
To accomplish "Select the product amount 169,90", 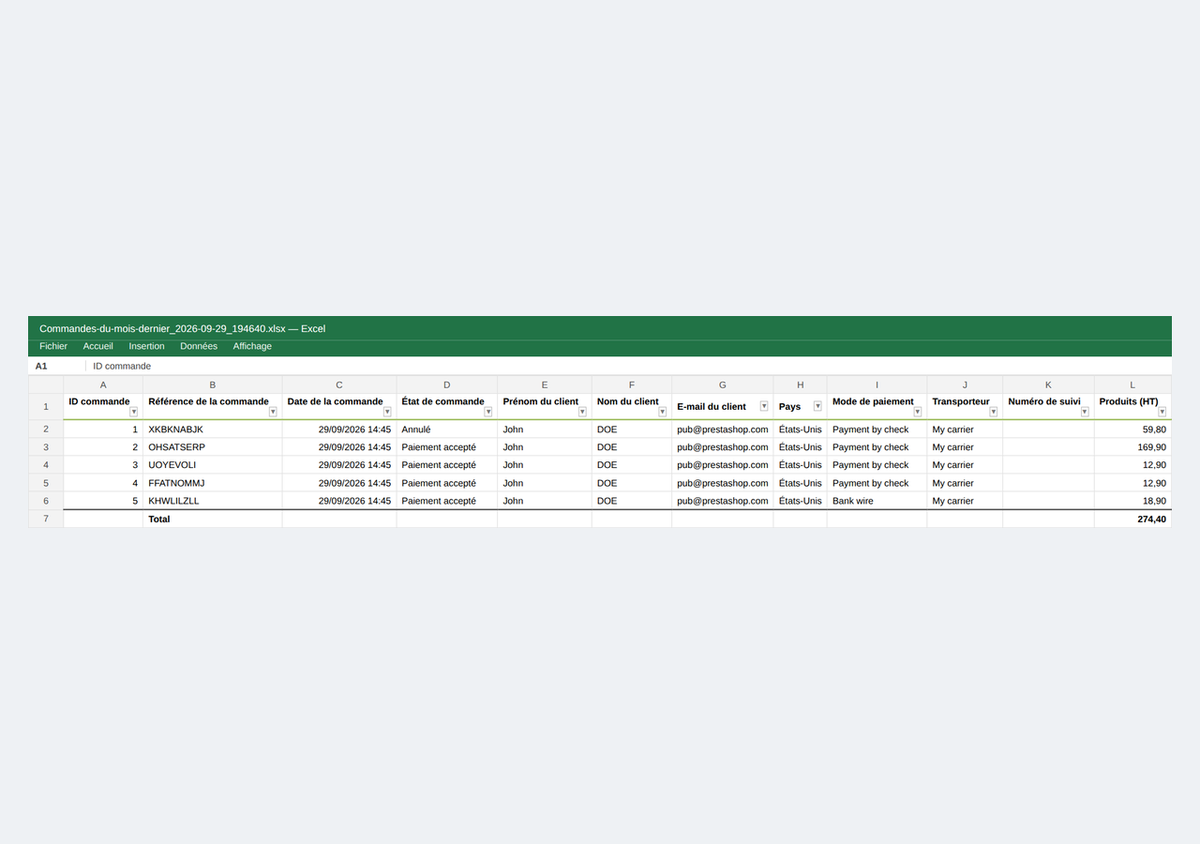I will click(x=1132, y=447).
